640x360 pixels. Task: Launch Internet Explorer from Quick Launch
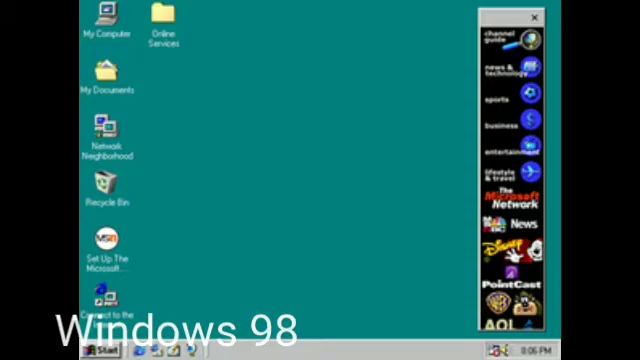coord(139,350)
